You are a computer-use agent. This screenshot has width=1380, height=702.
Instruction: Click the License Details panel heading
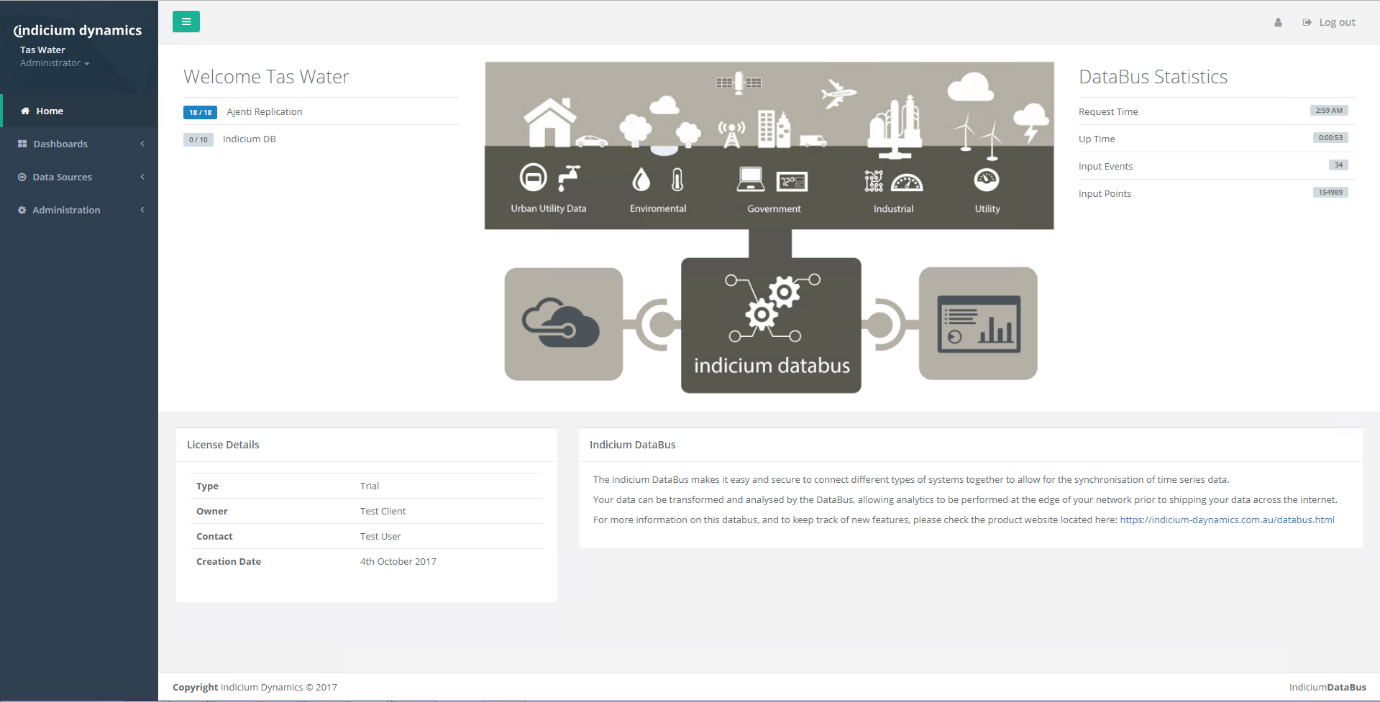223,445
